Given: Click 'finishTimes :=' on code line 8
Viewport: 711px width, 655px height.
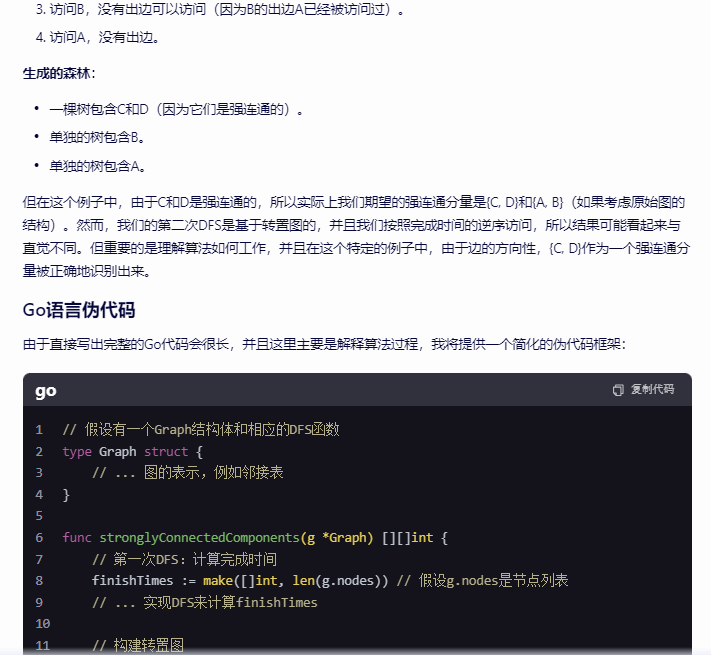Looking at the screenshot, I should tap(144, 581).
